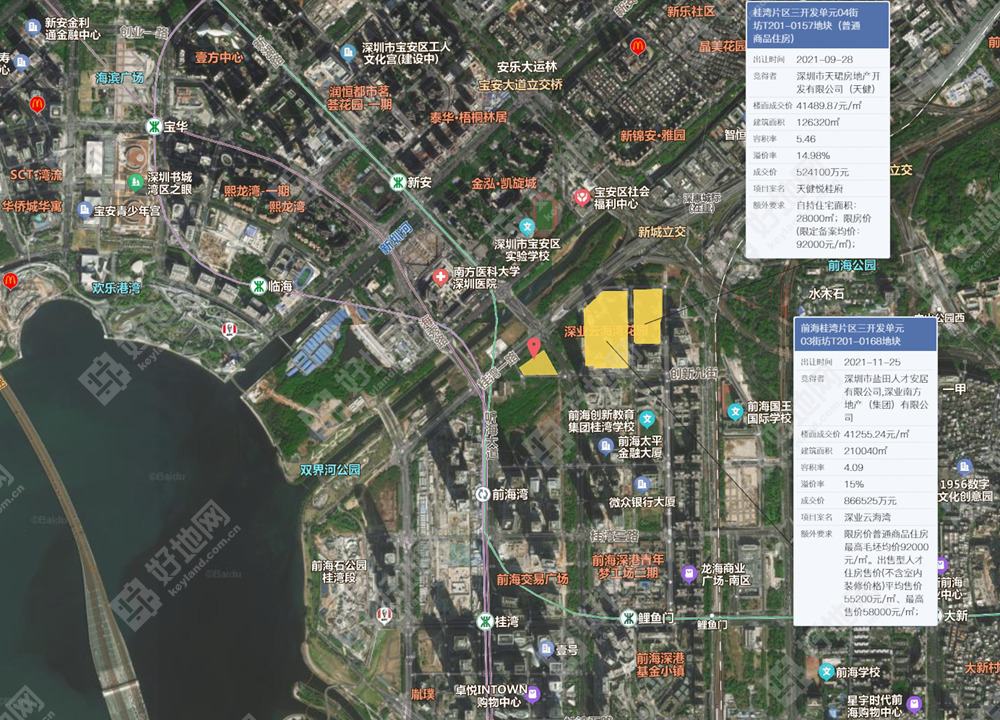Select the narrow rectangular yellow parcel near 水木石

click(647, 316)
